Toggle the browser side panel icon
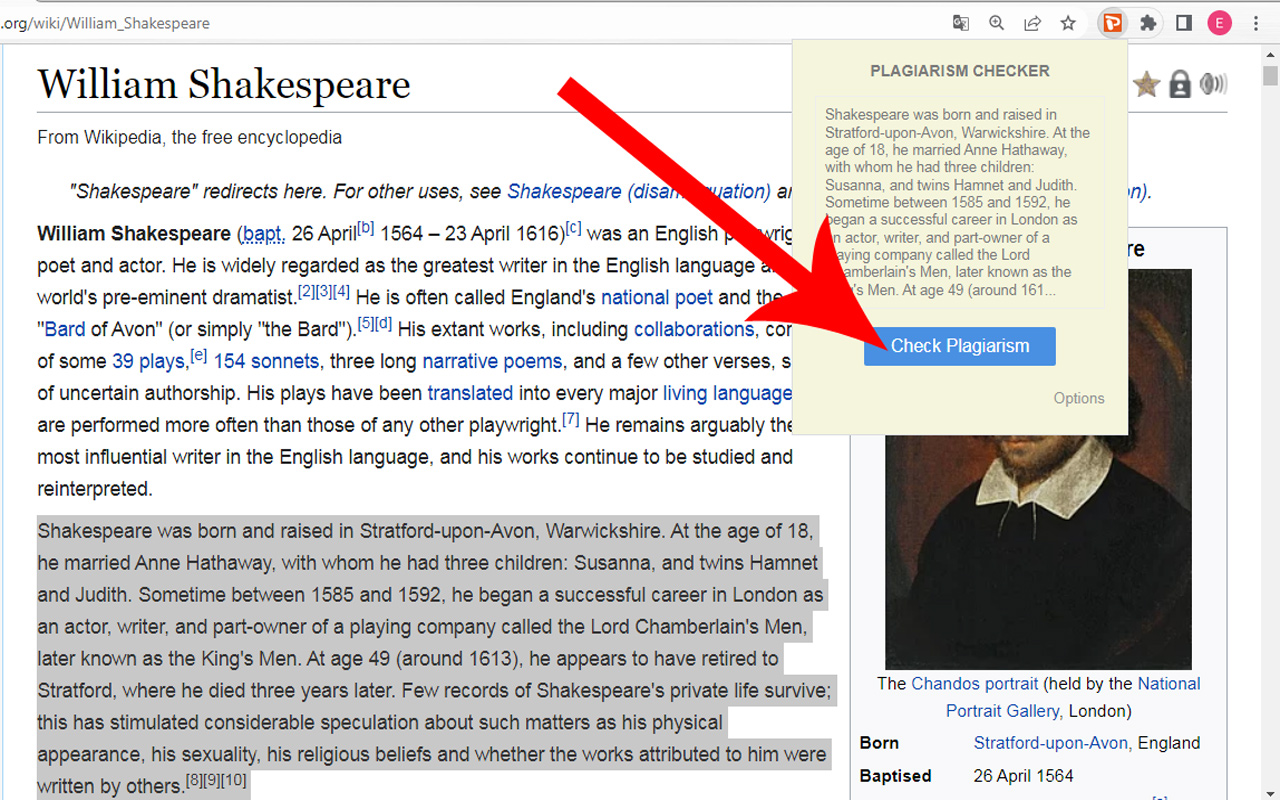This screenshot has width=1280, height=800. tap(1184, 23)
